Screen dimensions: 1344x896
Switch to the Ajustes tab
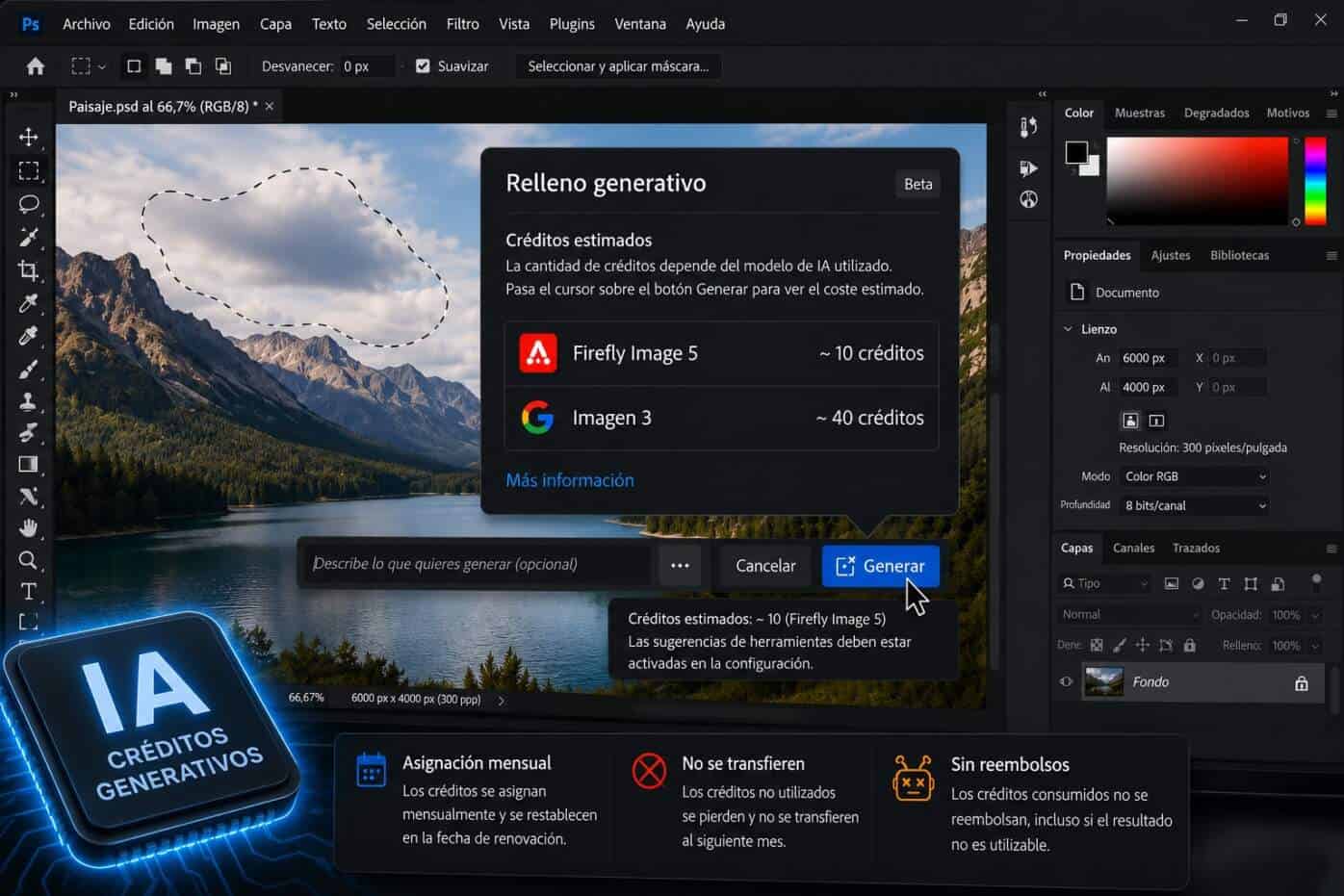tap(1171, 255)
